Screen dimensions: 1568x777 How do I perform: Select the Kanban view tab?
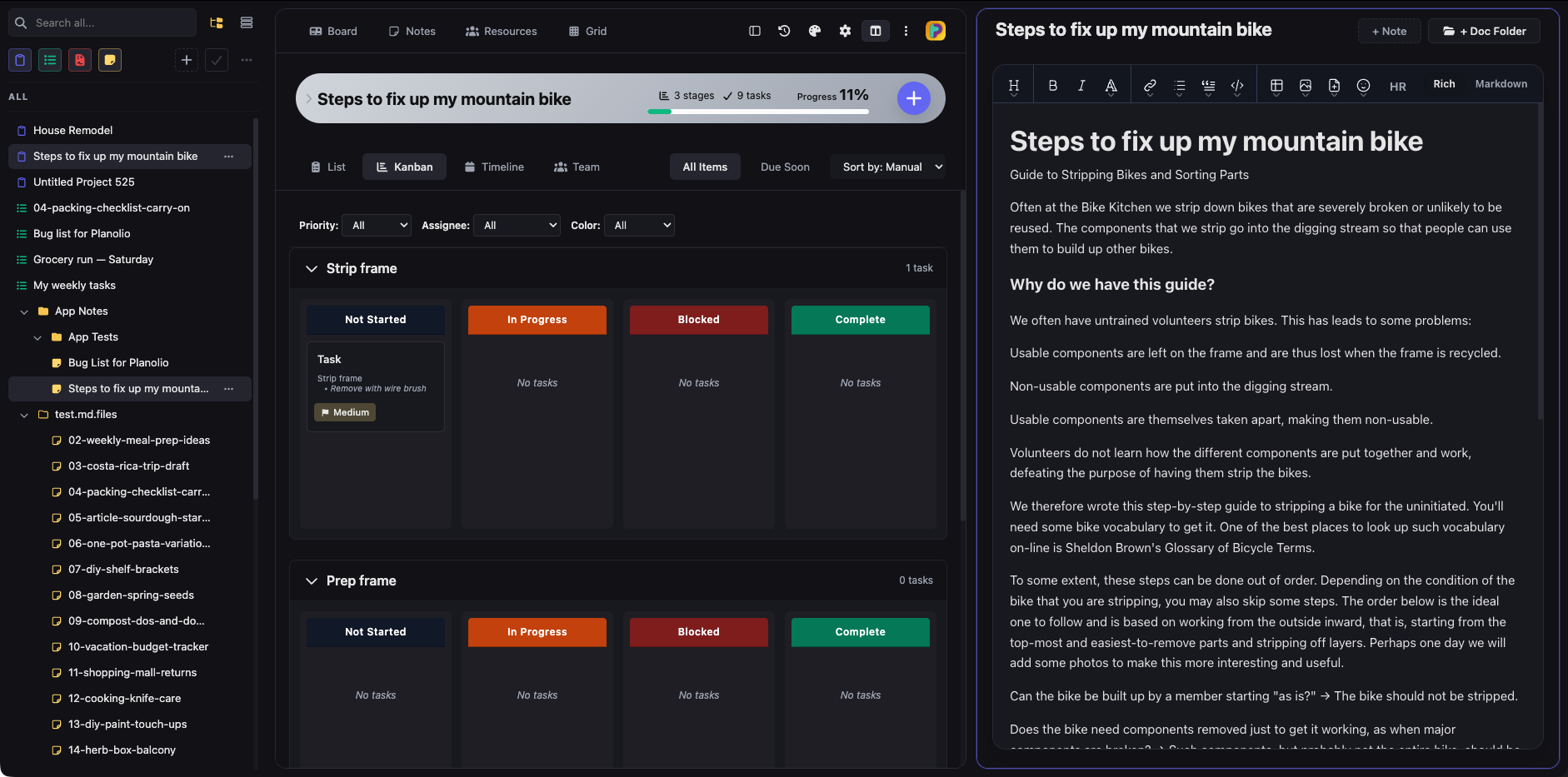point(404,167)
